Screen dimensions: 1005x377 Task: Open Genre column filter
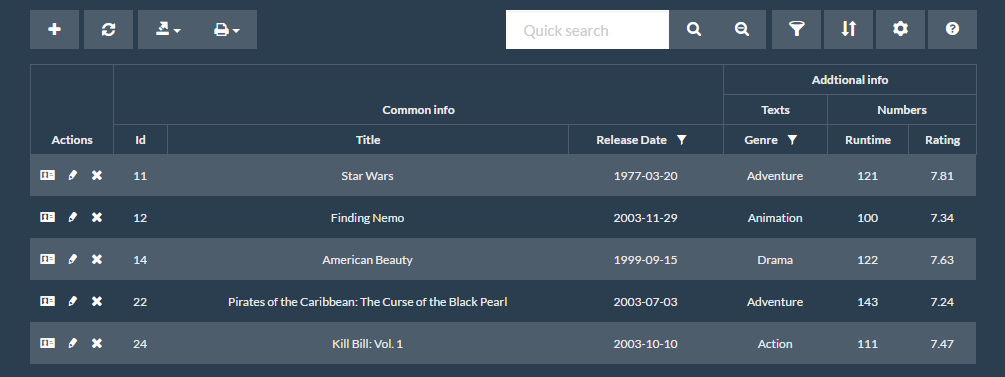(792, 140)
